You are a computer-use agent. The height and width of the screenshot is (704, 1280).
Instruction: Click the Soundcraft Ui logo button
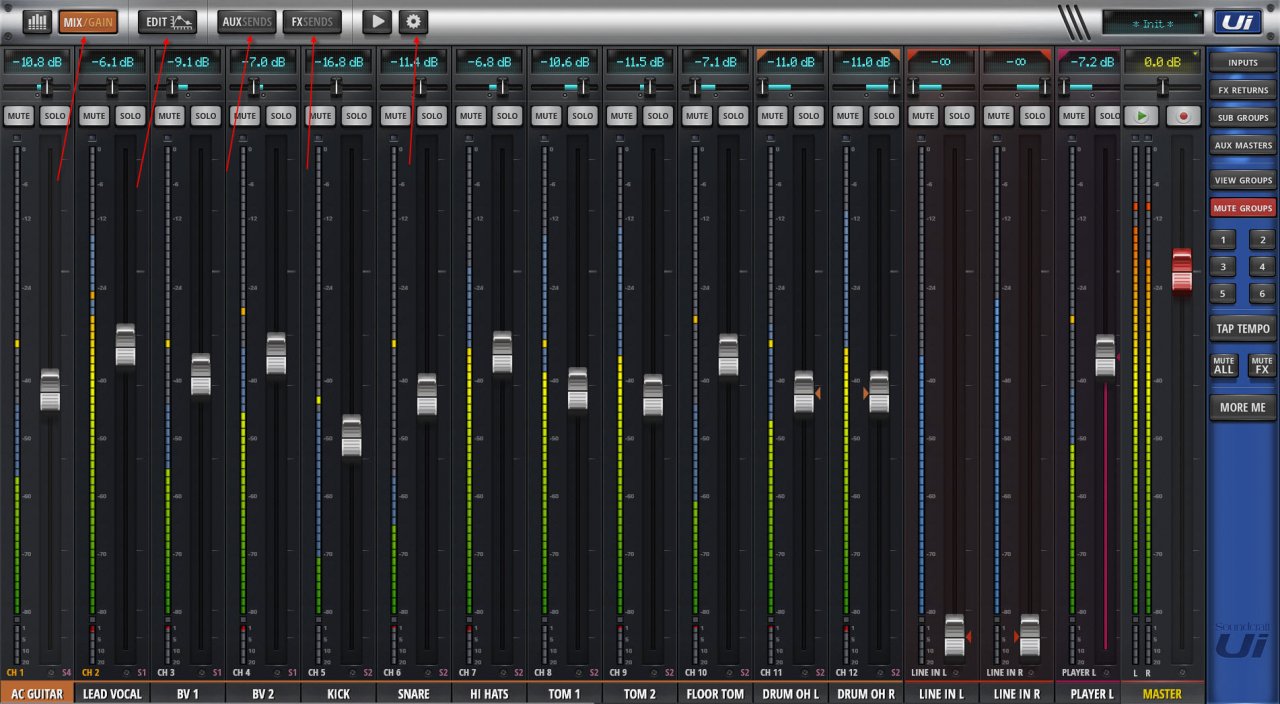click(1237, 21)
